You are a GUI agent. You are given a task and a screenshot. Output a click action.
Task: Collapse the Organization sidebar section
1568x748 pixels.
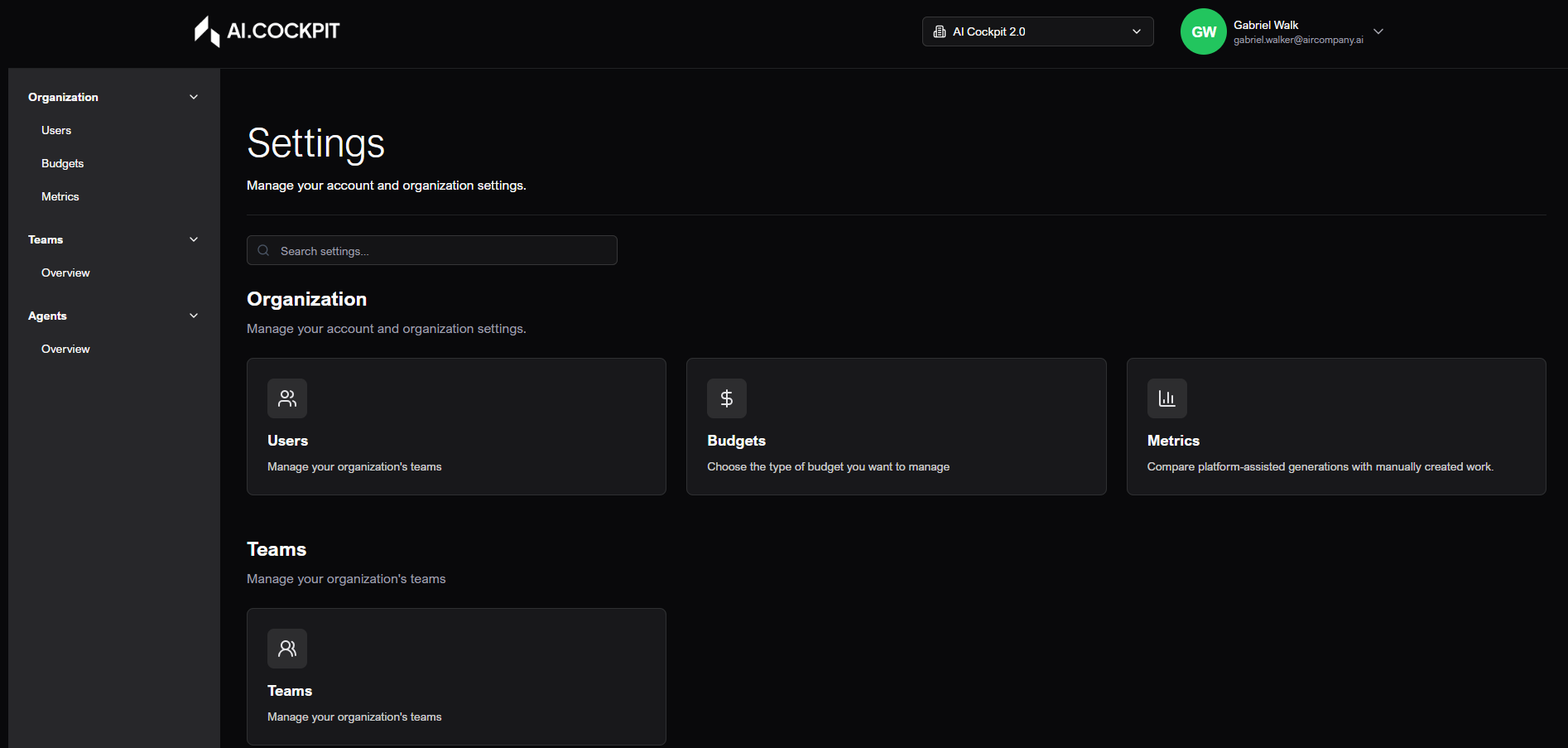click(194, 97)
